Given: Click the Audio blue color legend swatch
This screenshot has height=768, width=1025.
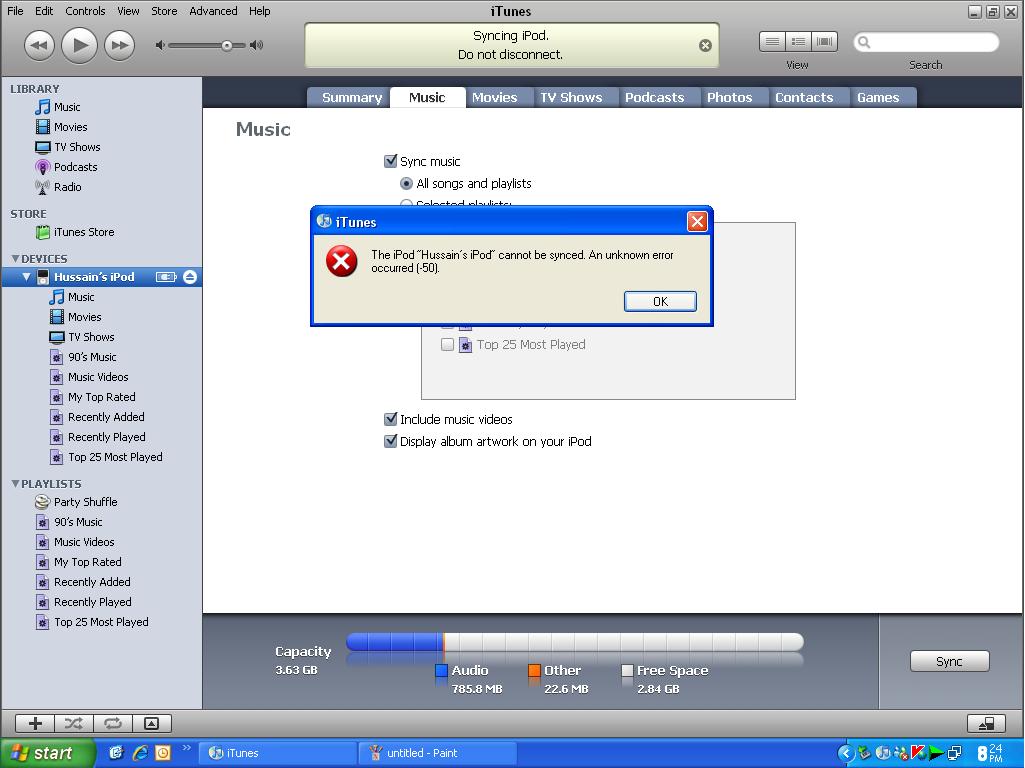Looking at the screenshot, I should tap(441, 670).
